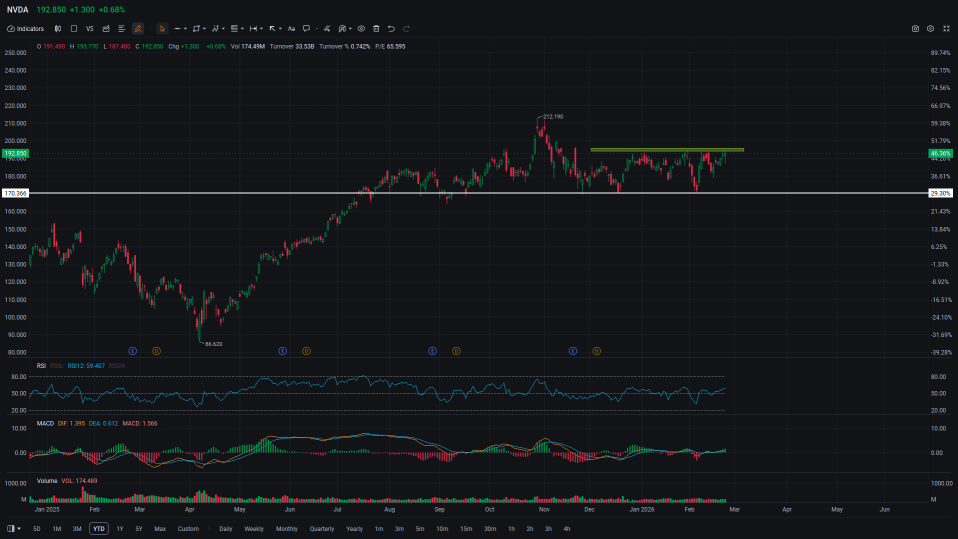Switch range to 1M
The height and width of the screenshot is (539, 958).
(x=57, y=529)
